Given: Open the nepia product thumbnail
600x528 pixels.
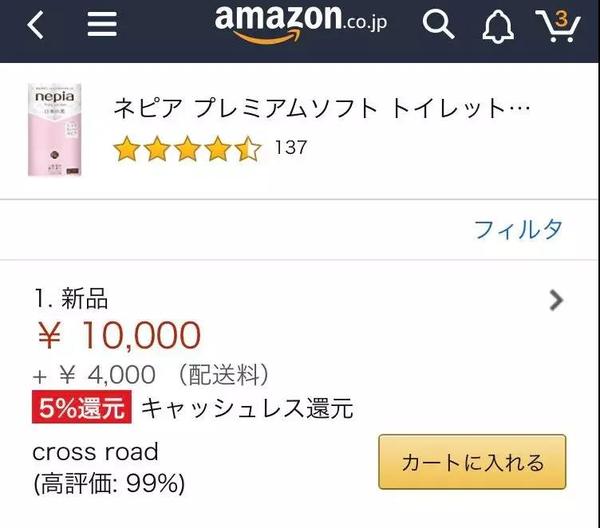Looking at the screenshot, I should [55, 130].
